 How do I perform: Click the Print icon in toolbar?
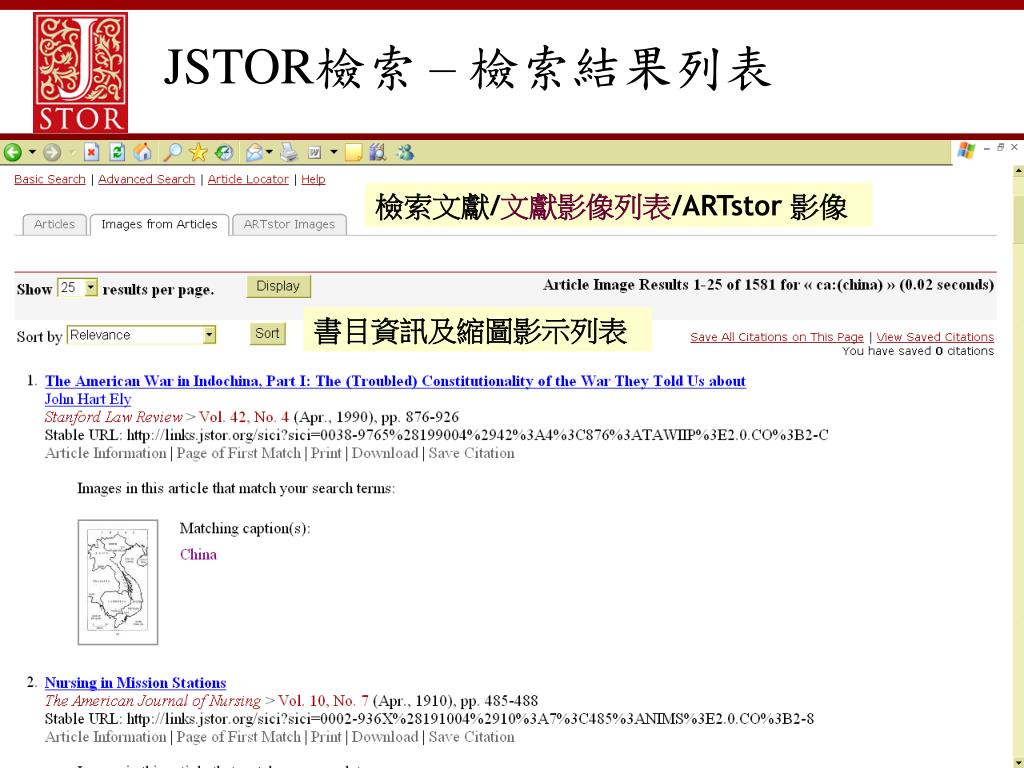(288, 153)
